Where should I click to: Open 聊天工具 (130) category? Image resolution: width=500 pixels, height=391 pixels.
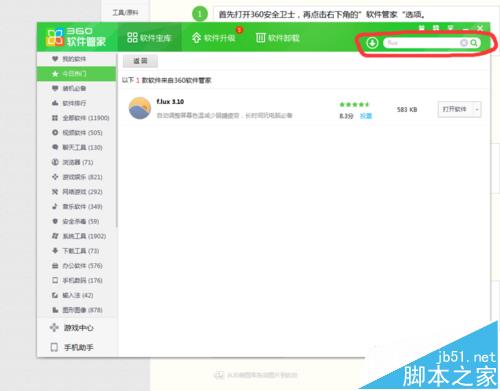tap(77, 147)
